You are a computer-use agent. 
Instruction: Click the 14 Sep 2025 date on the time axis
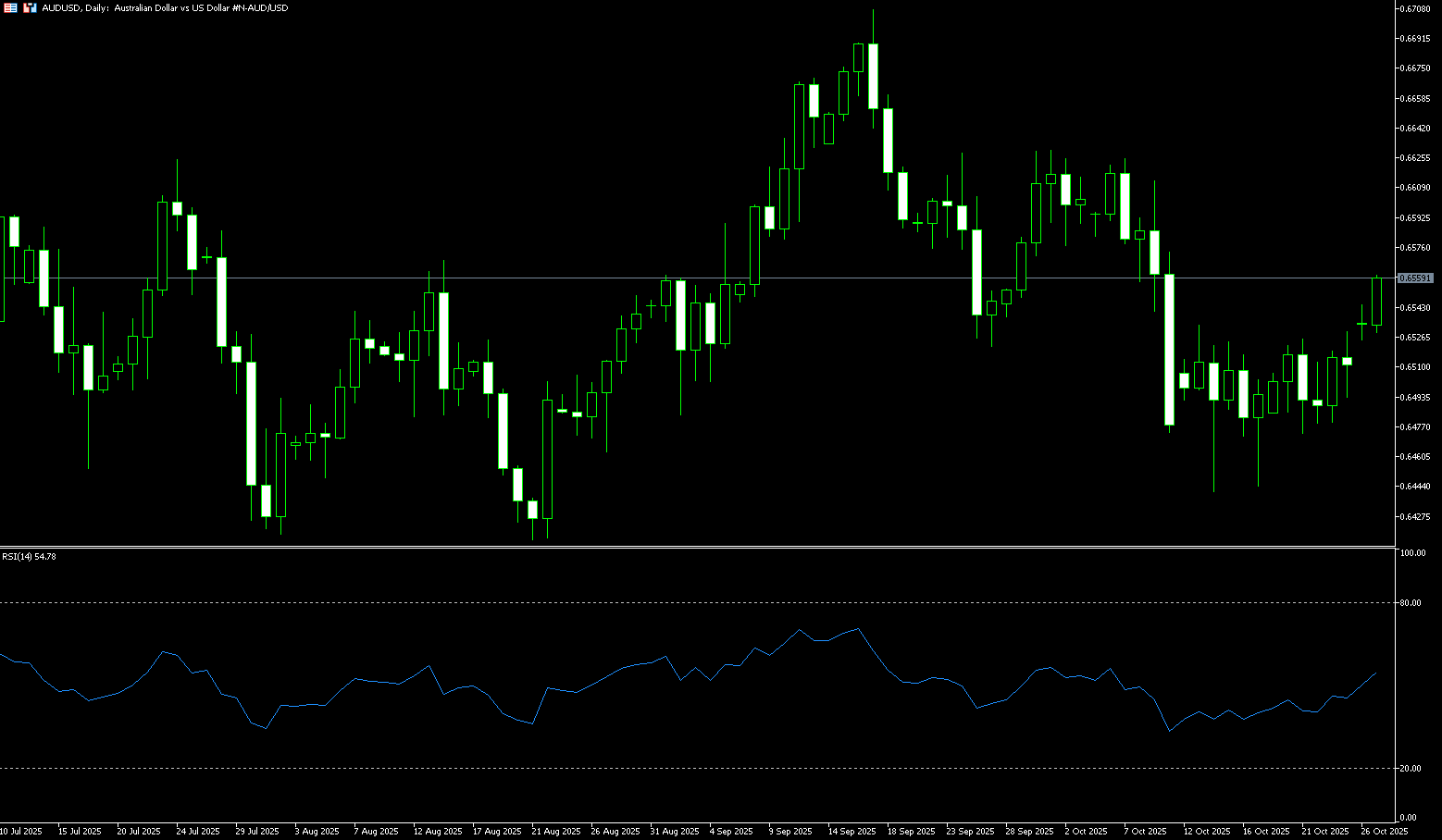pos(852,832)
